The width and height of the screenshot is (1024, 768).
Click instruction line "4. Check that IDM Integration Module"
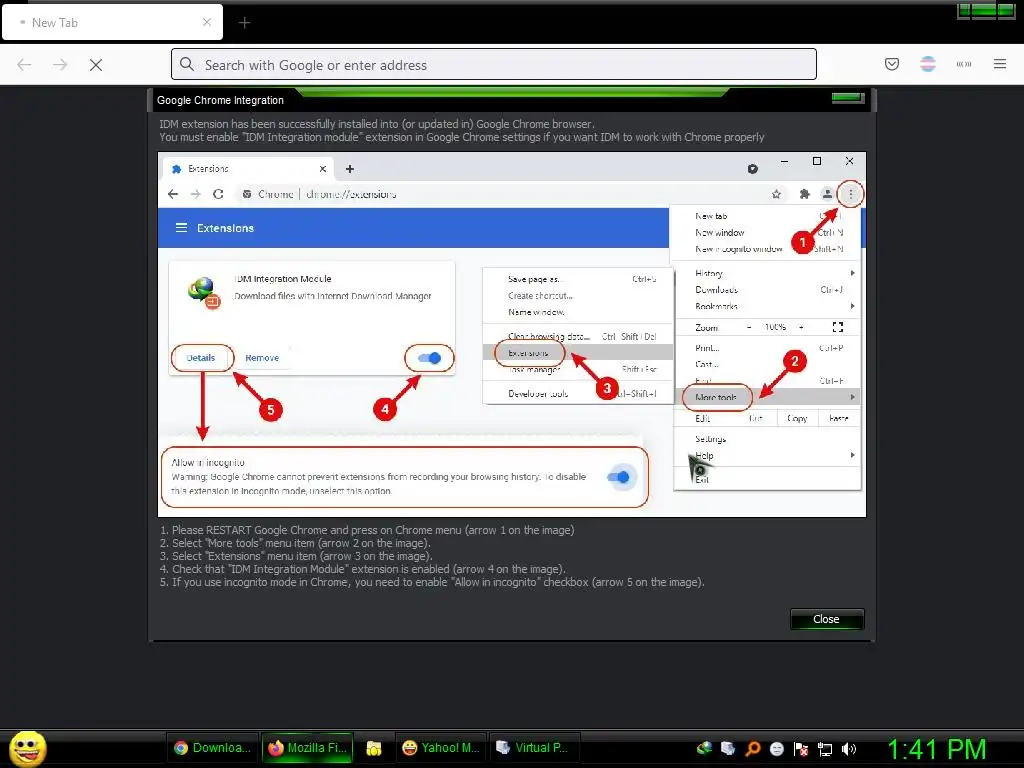click(x=363, y=569)
